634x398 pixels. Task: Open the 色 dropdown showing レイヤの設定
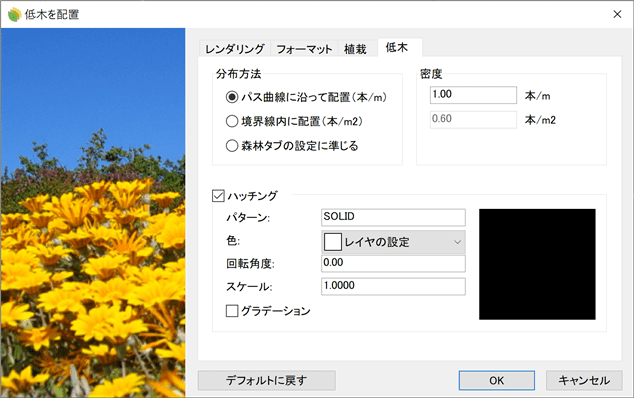click(x=393, y=242)
